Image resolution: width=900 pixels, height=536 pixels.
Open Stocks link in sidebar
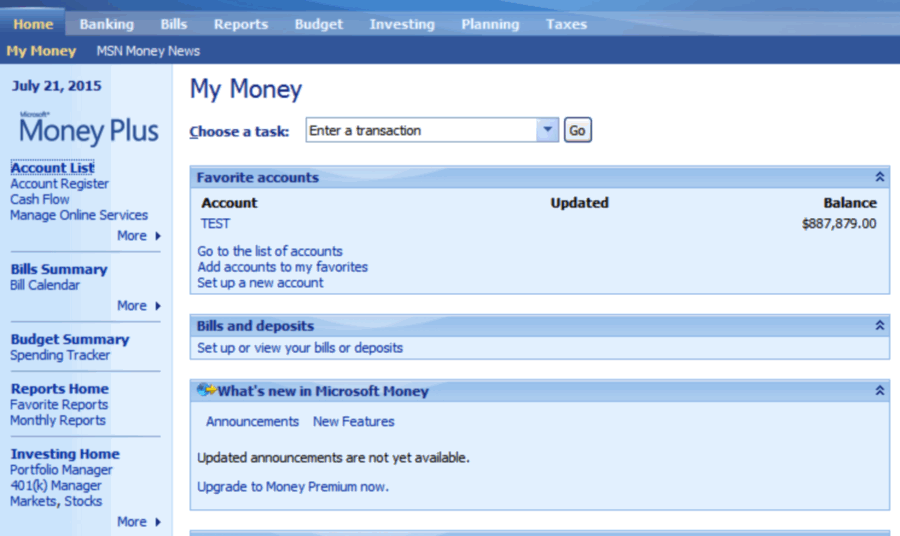(x=83, y=502)
